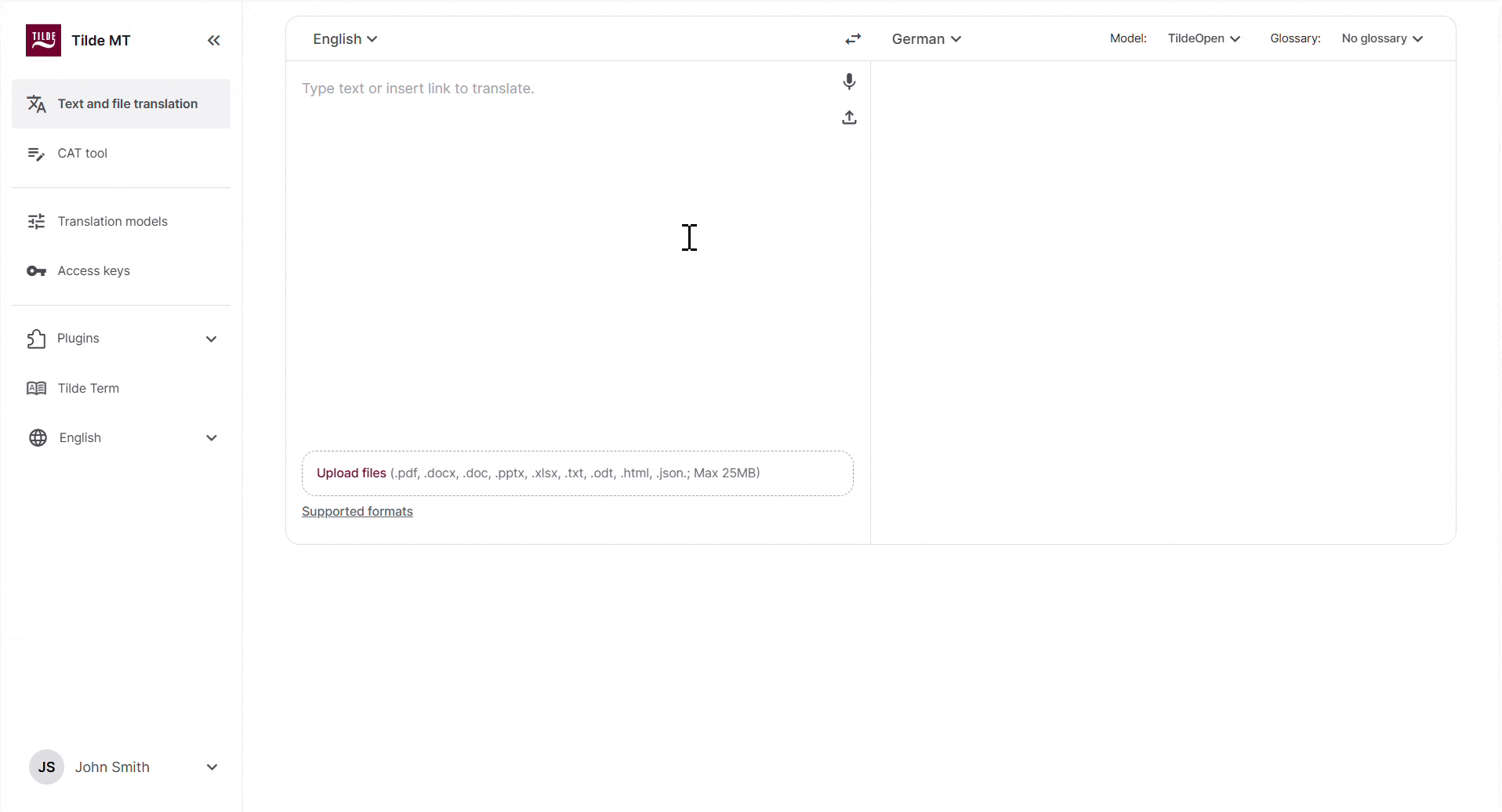Expand the Plugins section
Image resolution: width=1502 pixels, height=812 pixels.
[x=122, y=339]
